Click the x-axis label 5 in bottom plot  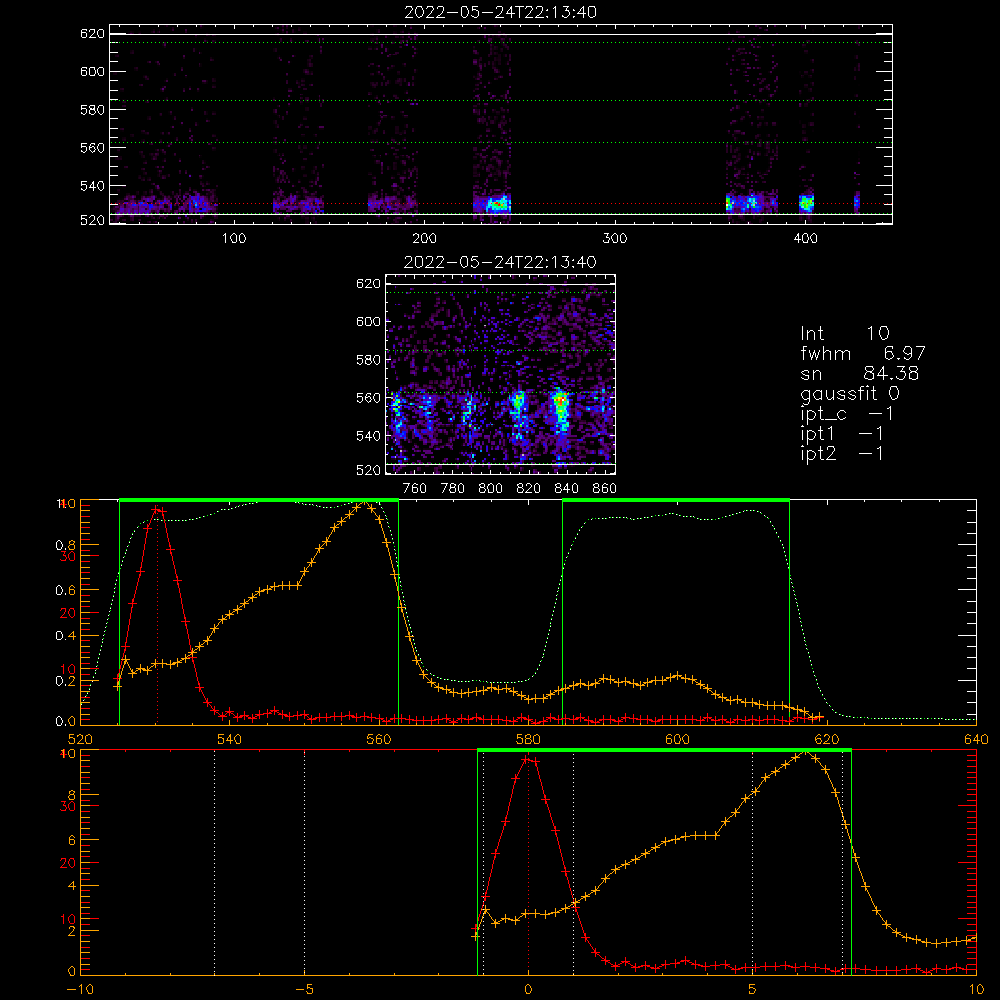point(752,989)
